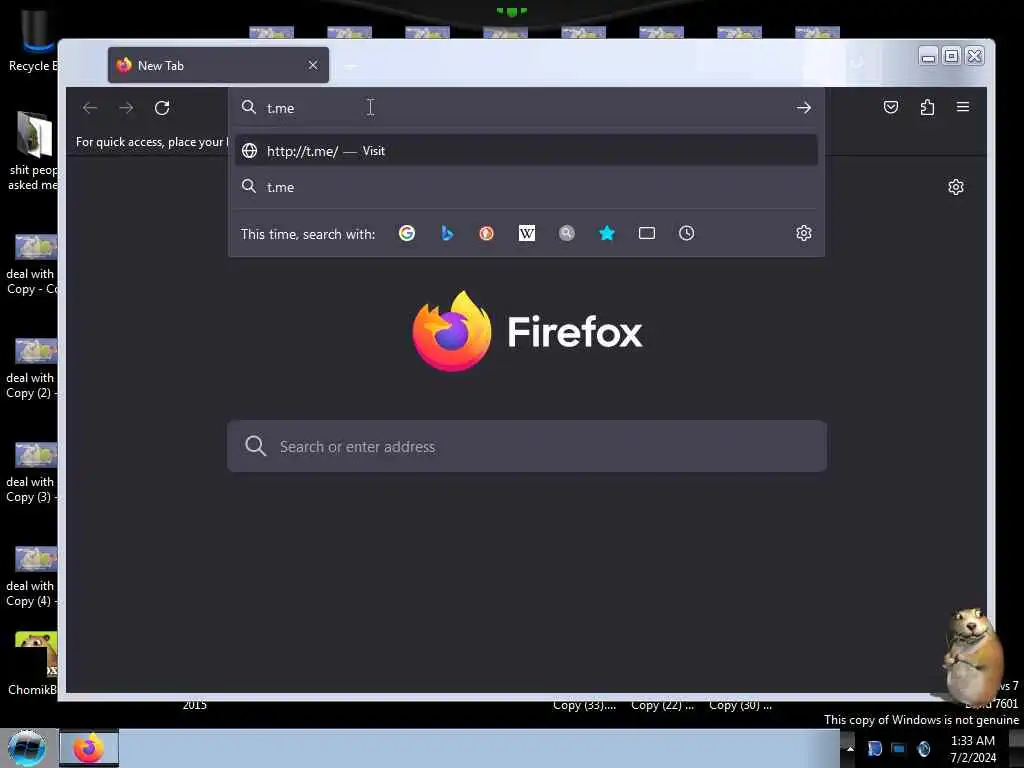Click the Search or enter address box

tap(527, 446)
